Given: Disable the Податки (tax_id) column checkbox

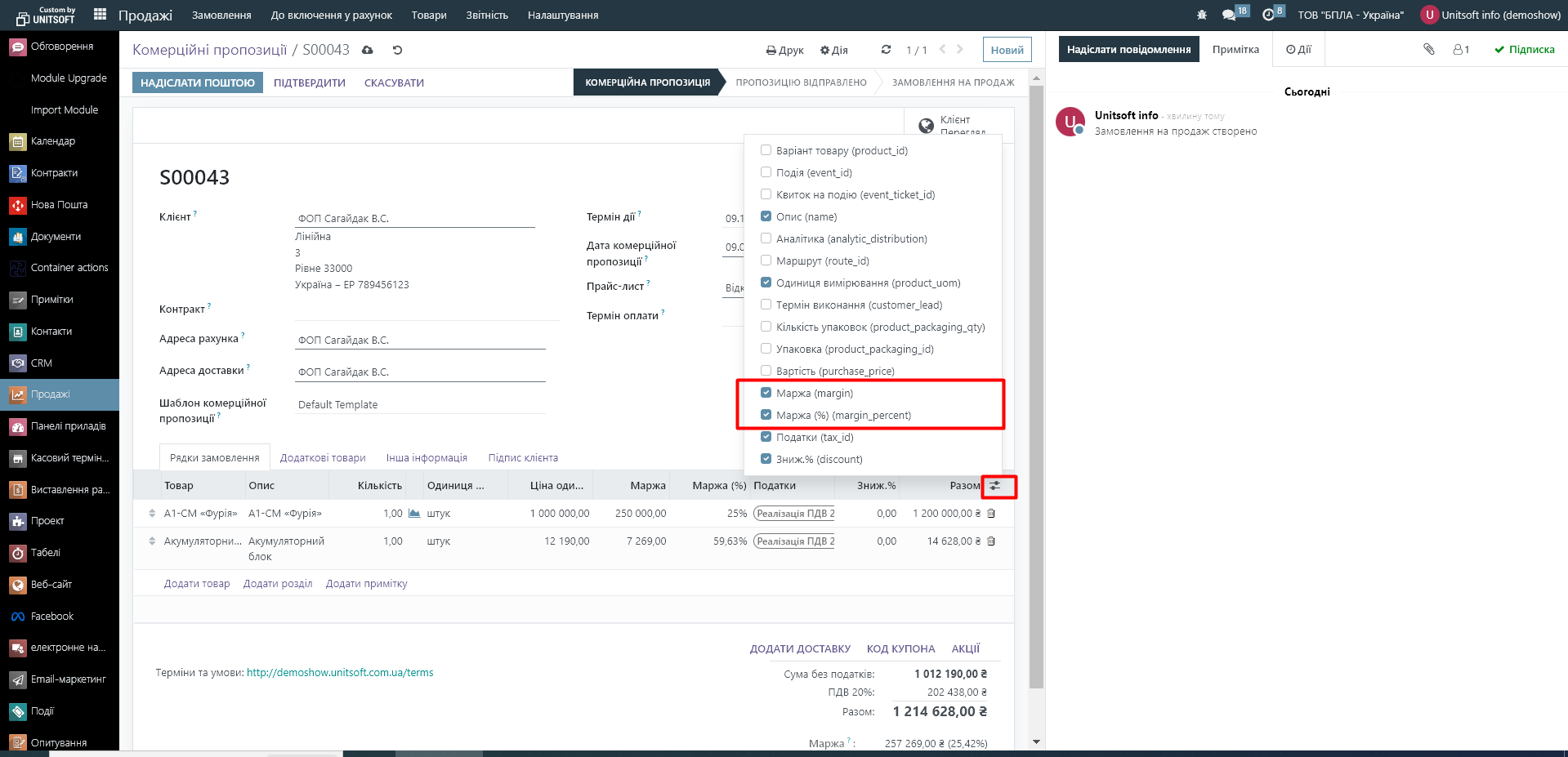Looking at the screenshot, I should pos(766,437).
